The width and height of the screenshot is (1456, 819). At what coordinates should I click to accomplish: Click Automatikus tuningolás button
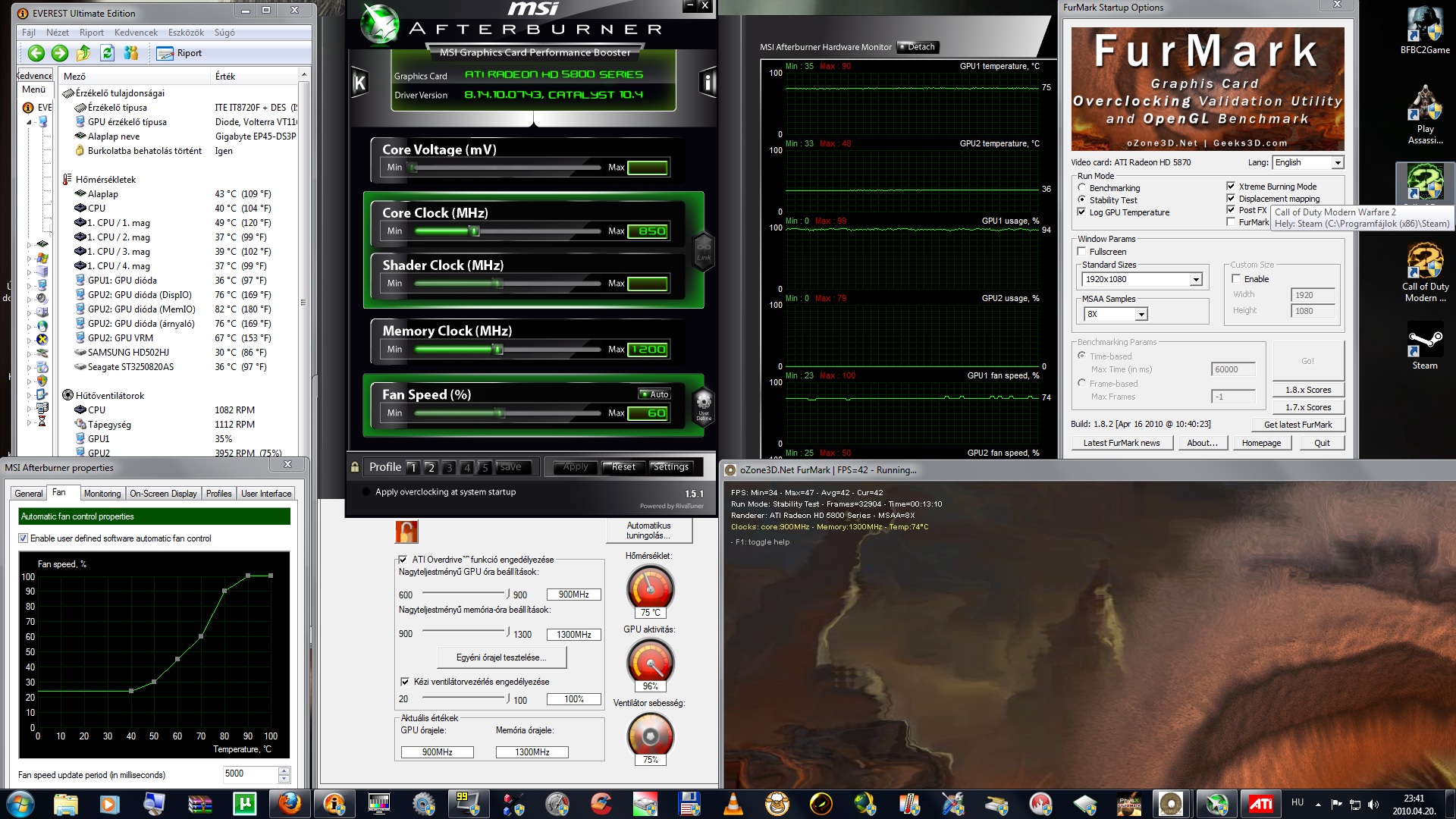[649, 530]
